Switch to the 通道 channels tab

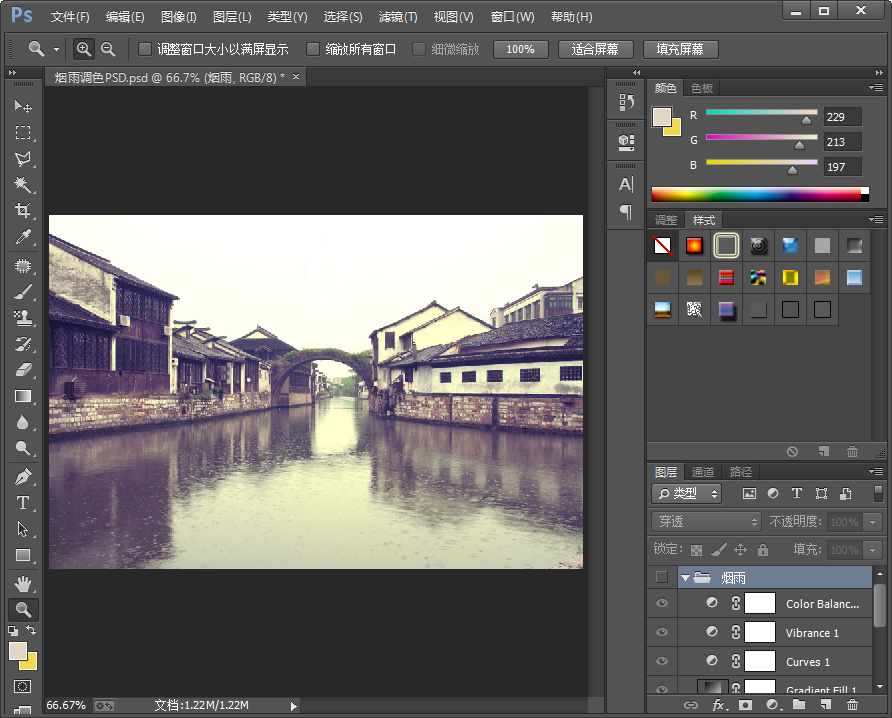pyautogui.click(x=703, y=472)
